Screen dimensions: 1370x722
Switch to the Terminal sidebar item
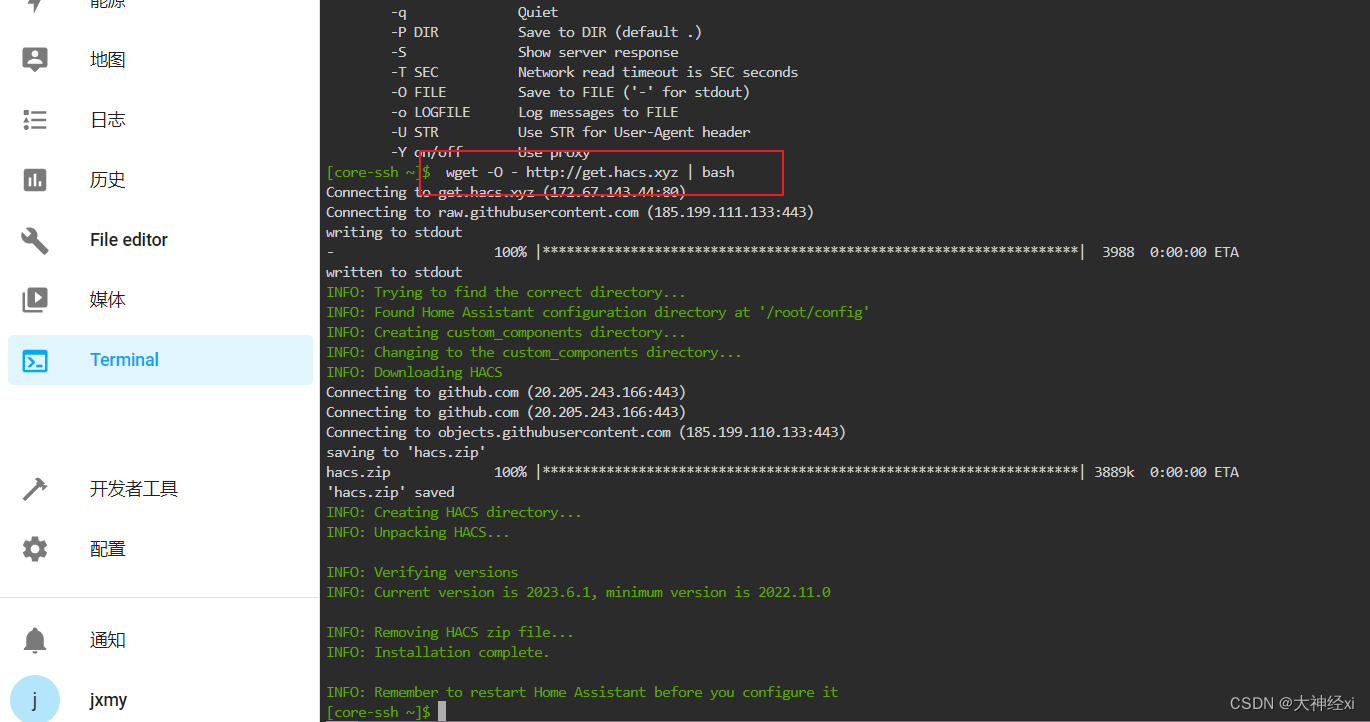click(x=160, y=360)
